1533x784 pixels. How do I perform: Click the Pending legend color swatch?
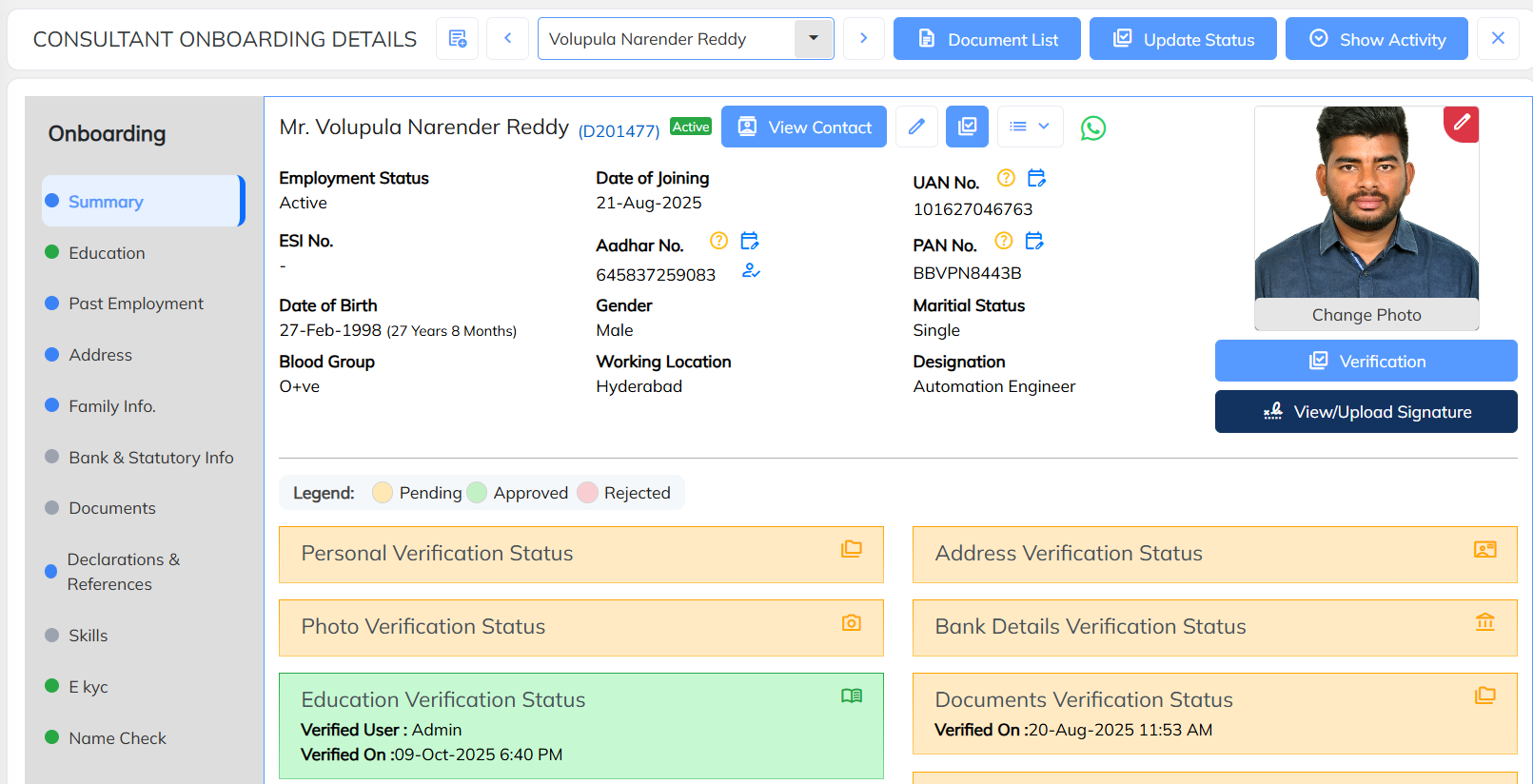point(383,493)
